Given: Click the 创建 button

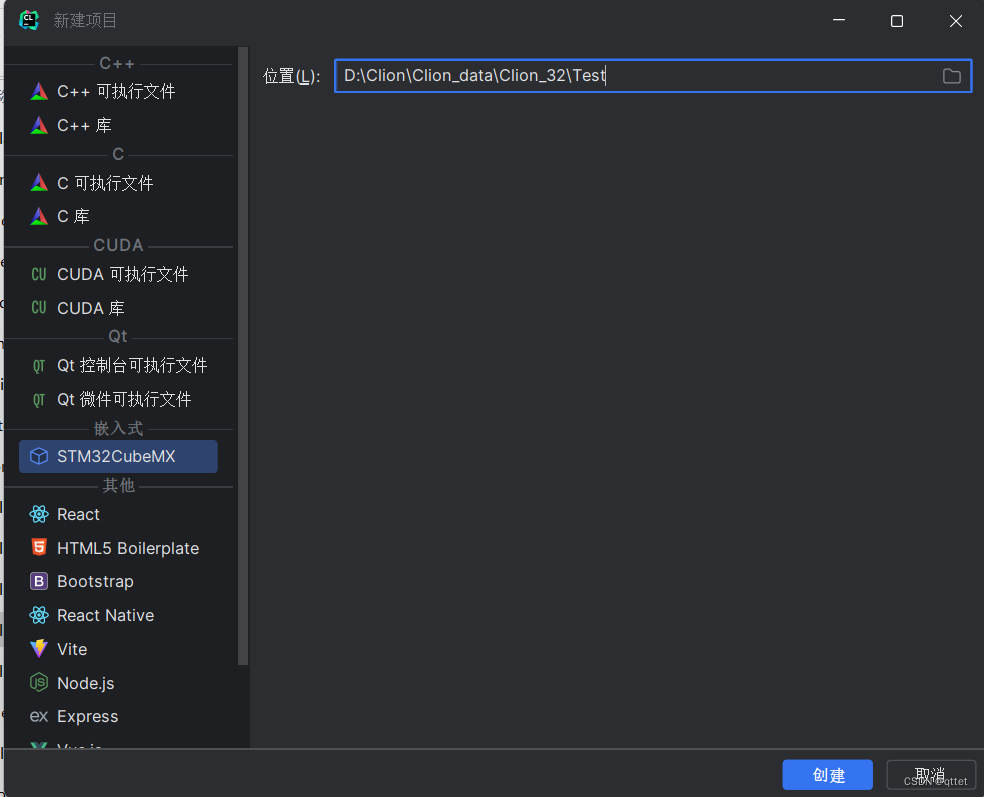Looking at the screenshot, I should coord(827,775).
